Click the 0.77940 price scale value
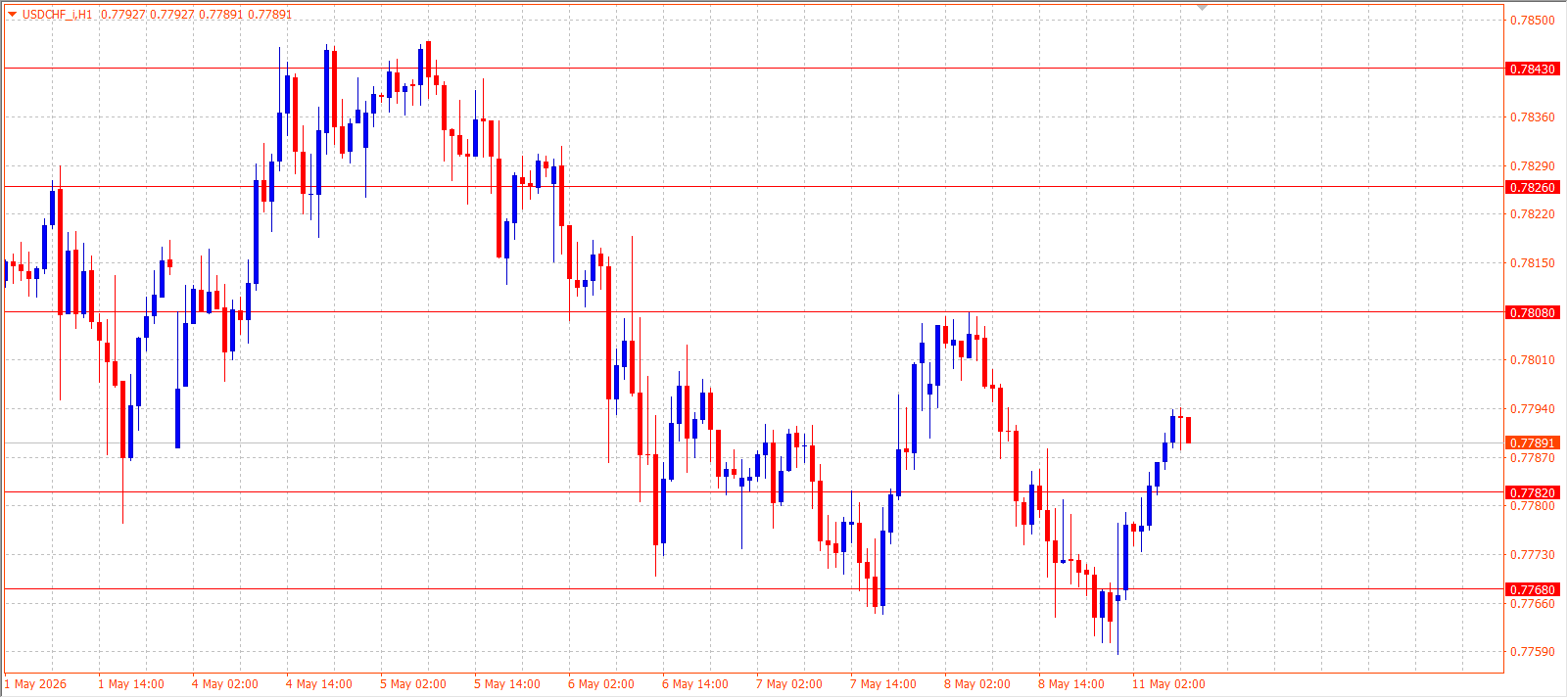1568x698 pixels. [1532, 409]
